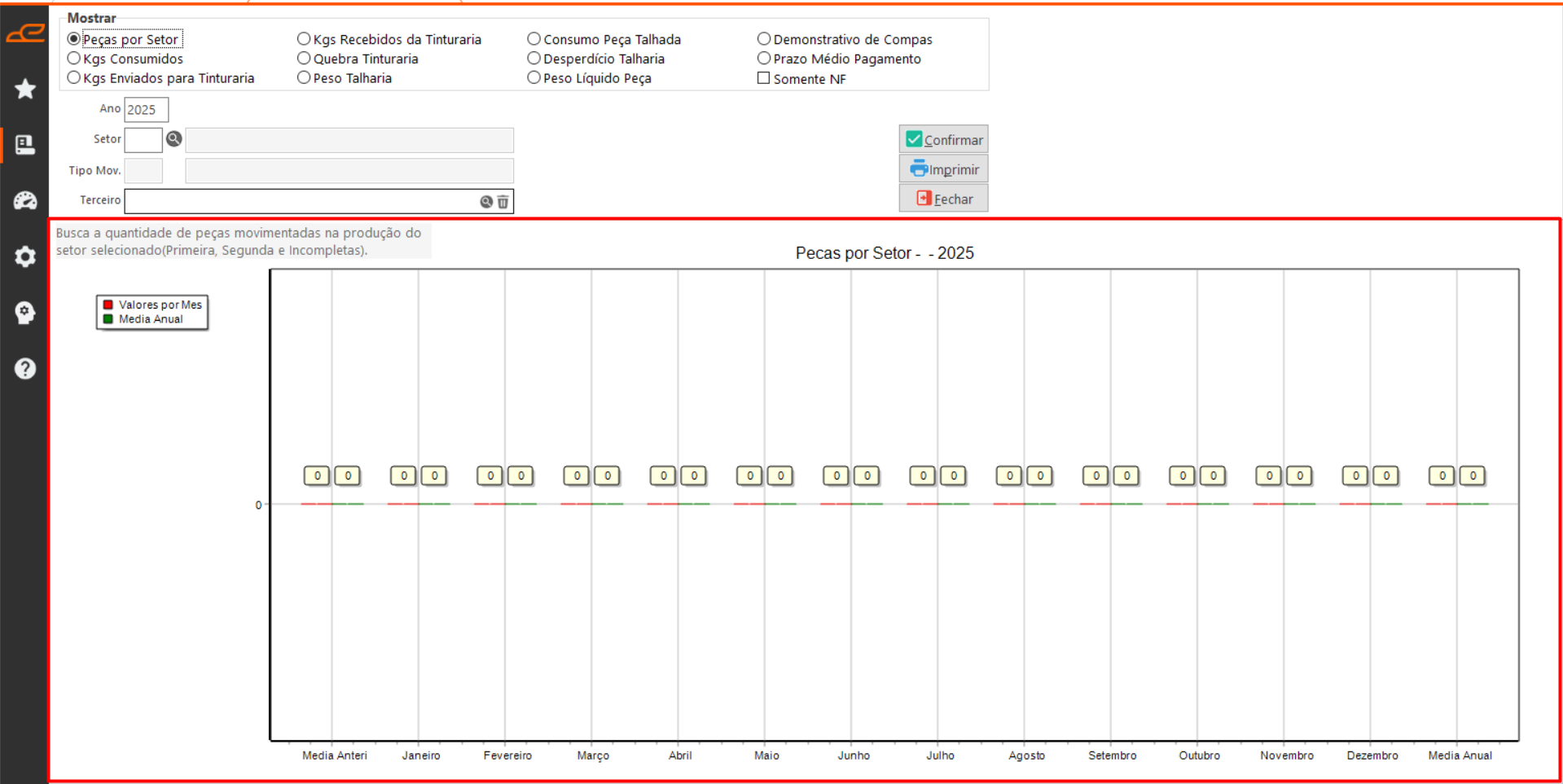Open the reports sidebar icon

(x=25, y=145)
